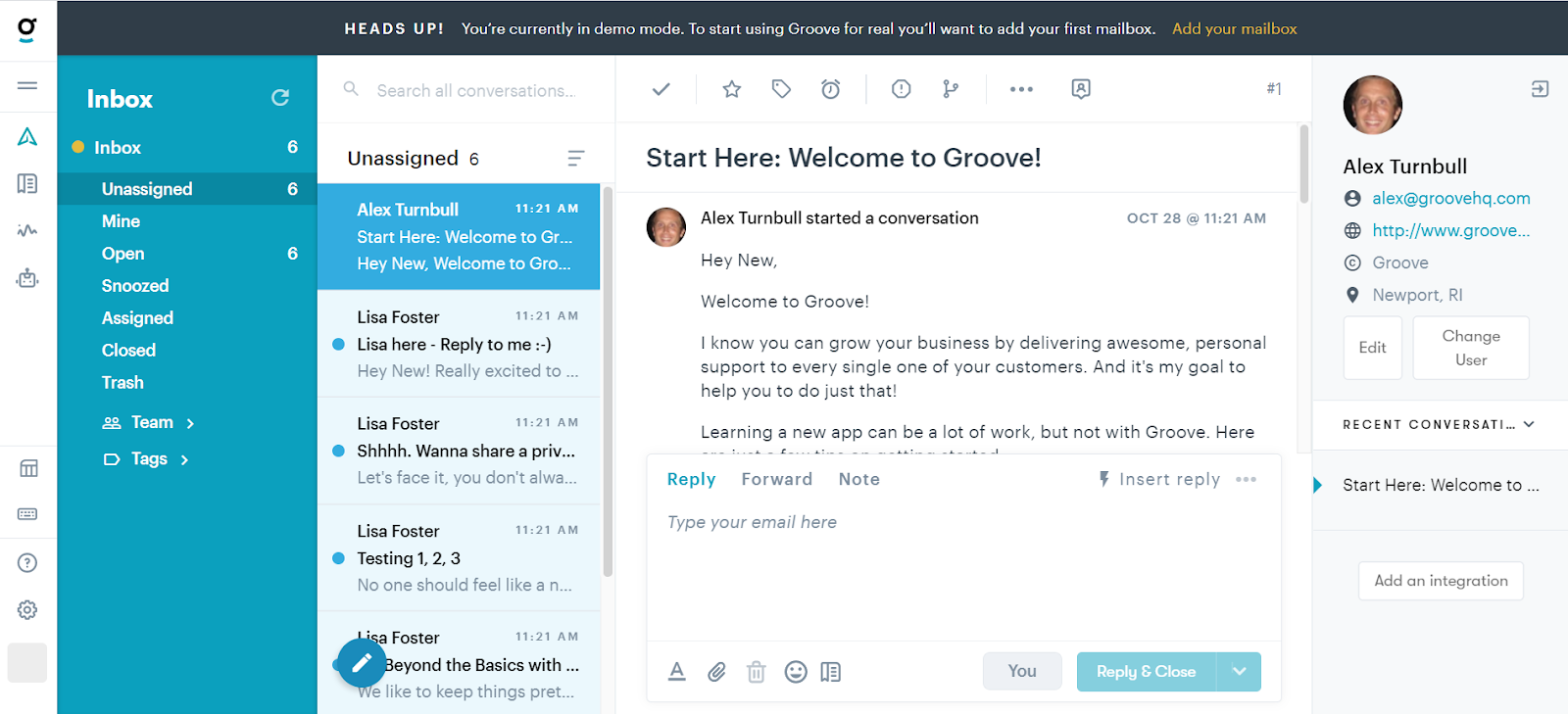The width and height of the screenshot is (1568, 714).
Task: Click into the Type your email here editor
Action: click(x=963, y=568)
